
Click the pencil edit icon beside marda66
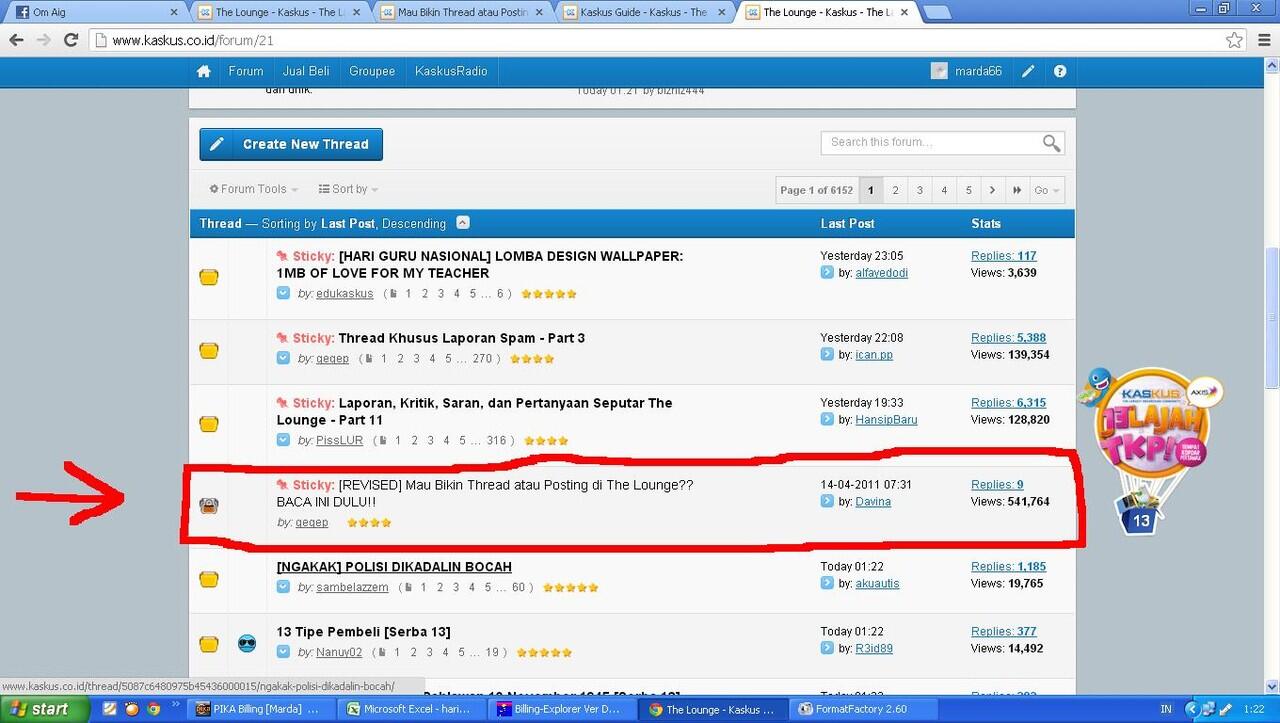pyautogui.click(x=1028, y=71)
